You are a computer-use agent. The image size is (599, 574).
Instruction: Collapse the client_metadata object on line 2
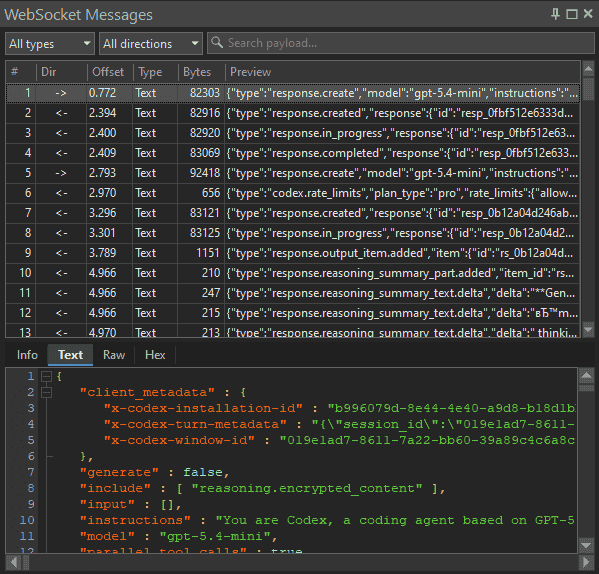click(46, 392)
